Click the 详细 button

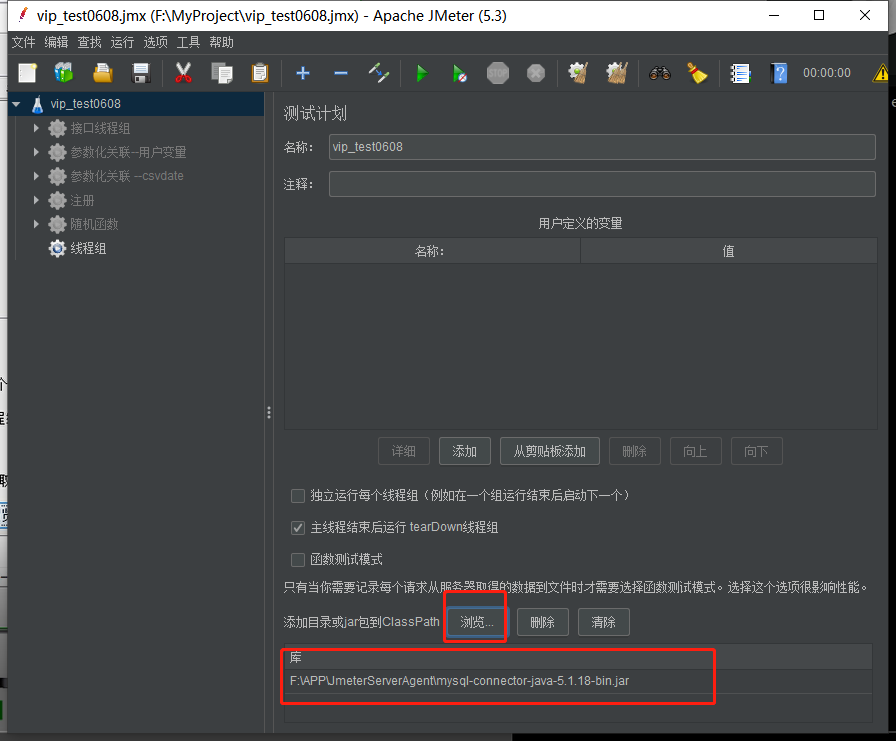(403, 451)
